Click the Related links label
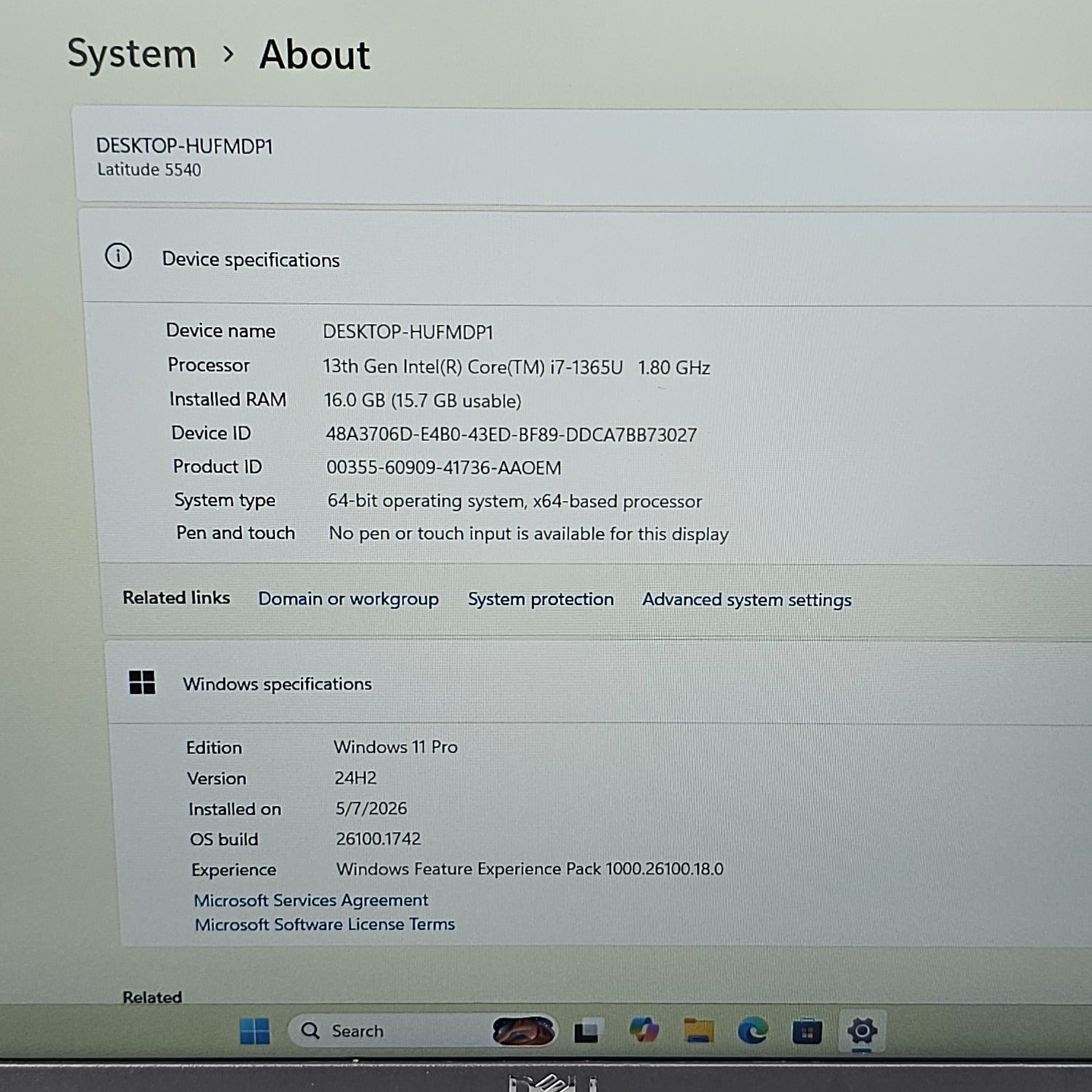The image size is (1092, 1092). [x=176, y=598]
